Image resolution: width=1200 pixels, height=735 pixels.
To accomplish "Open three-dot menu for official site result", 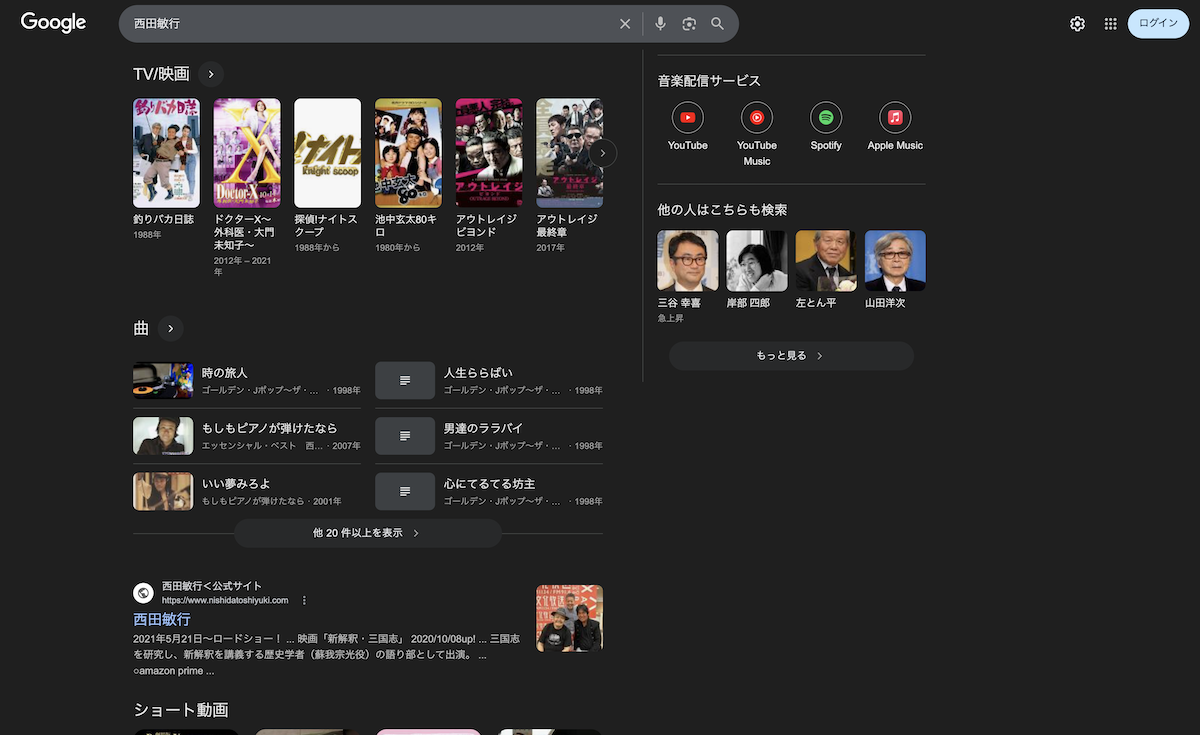I will tap(305, 600).
